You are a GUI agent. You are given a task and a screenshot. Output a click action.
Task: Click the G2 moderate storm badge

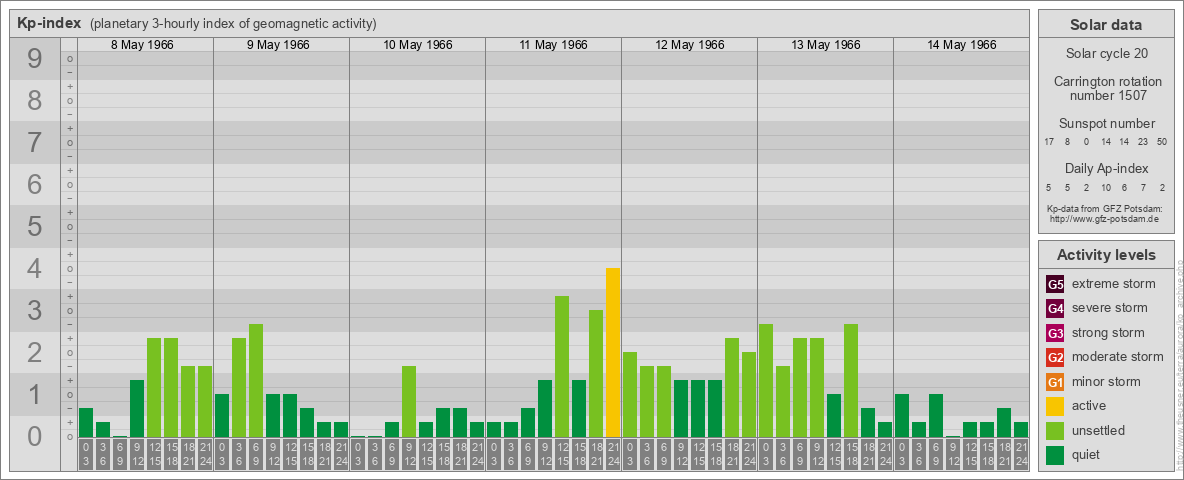coord(1056,357)
